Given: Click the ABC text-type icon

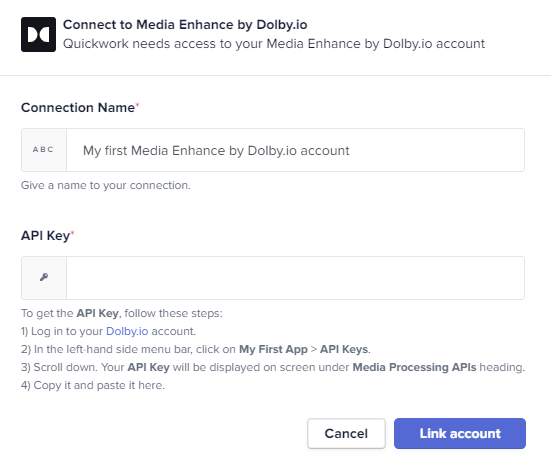Looking at the screenshot, I should (44, 150).
